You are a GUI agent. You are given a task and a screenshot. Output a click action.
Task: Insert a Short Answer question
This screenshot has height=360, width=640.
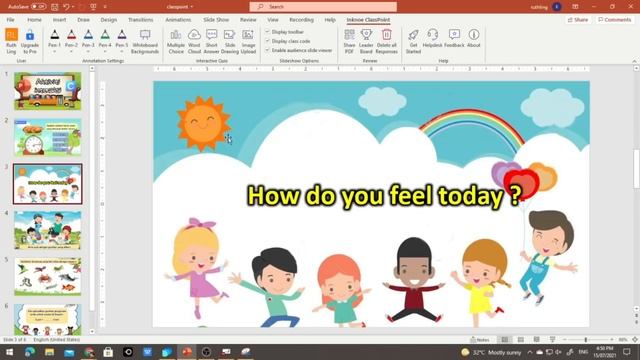(211, 42)
